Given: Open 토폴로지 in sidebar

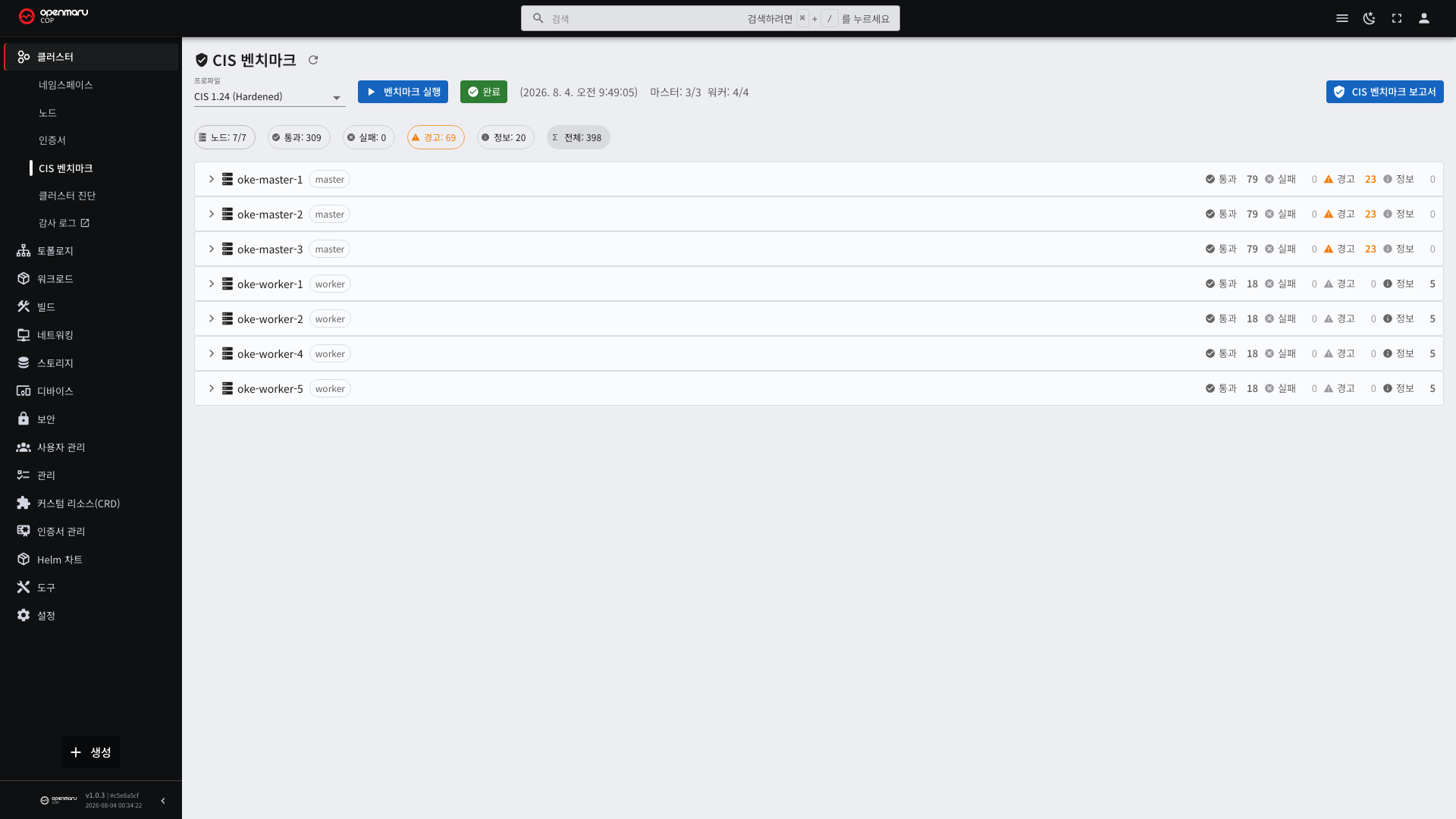Looking at the screenshot, I should (91, 251).
